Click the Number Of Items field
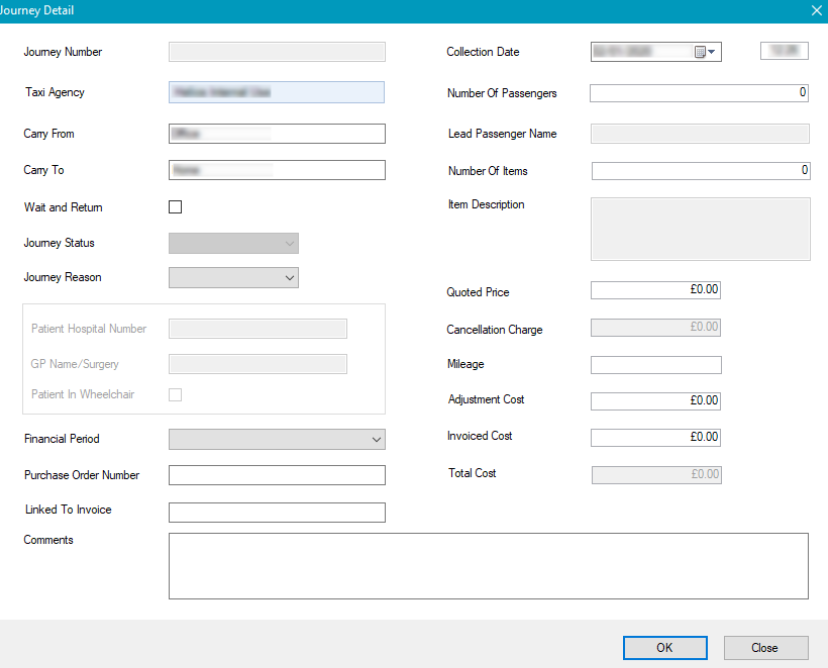 click(x=700, y=171)
